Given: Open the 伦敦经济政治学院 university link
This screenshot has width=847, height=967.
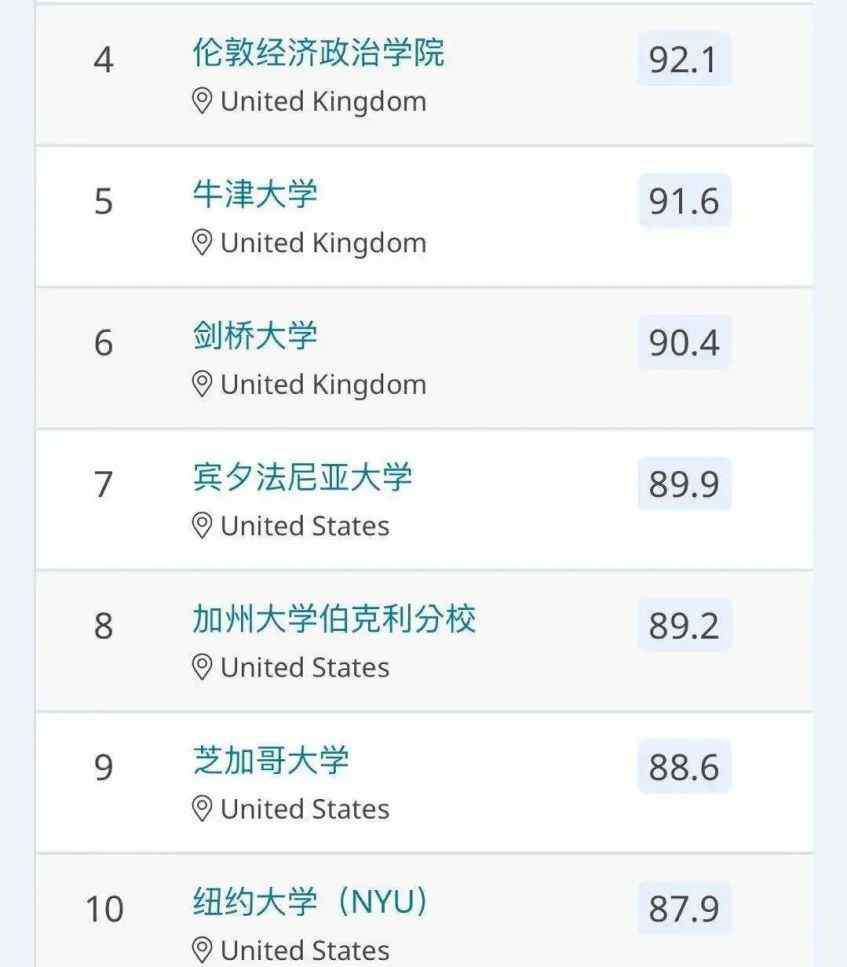Looking at the screenshot, I should click(x=318, y=52).
